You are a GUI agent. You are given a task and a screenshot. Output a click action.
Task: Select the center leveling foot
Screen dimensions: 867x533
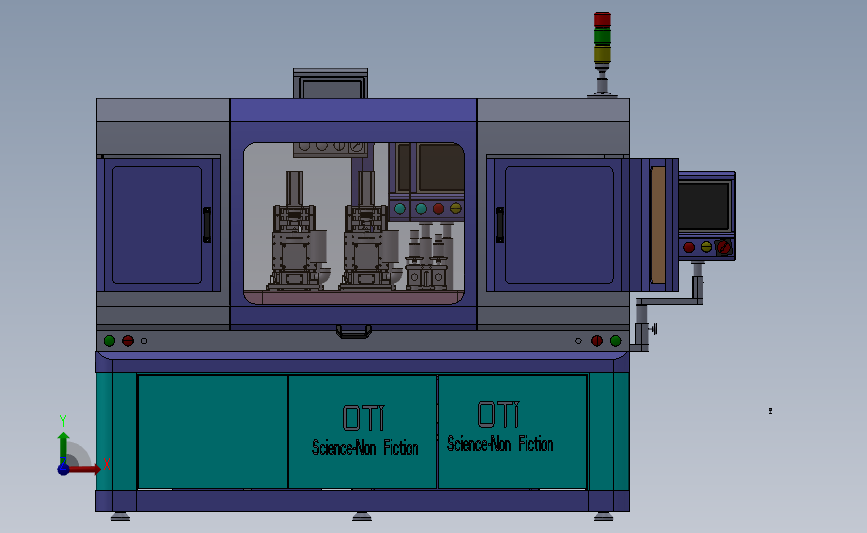coord(362,516)
